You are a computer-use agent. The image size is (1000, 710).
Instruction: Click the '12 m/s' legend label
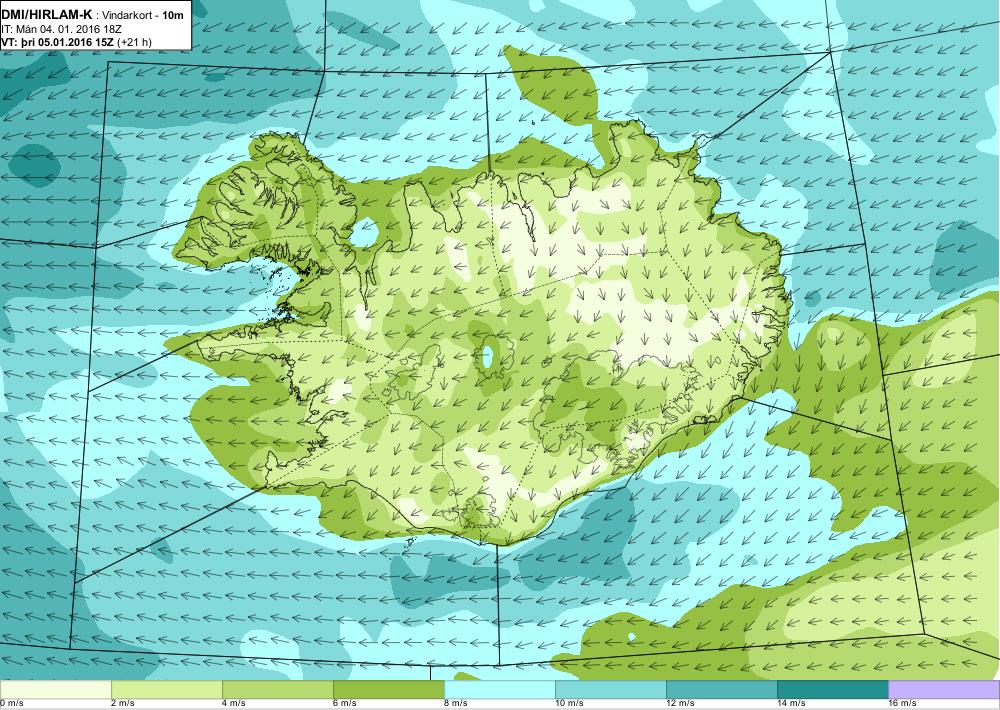coord(680,704)
